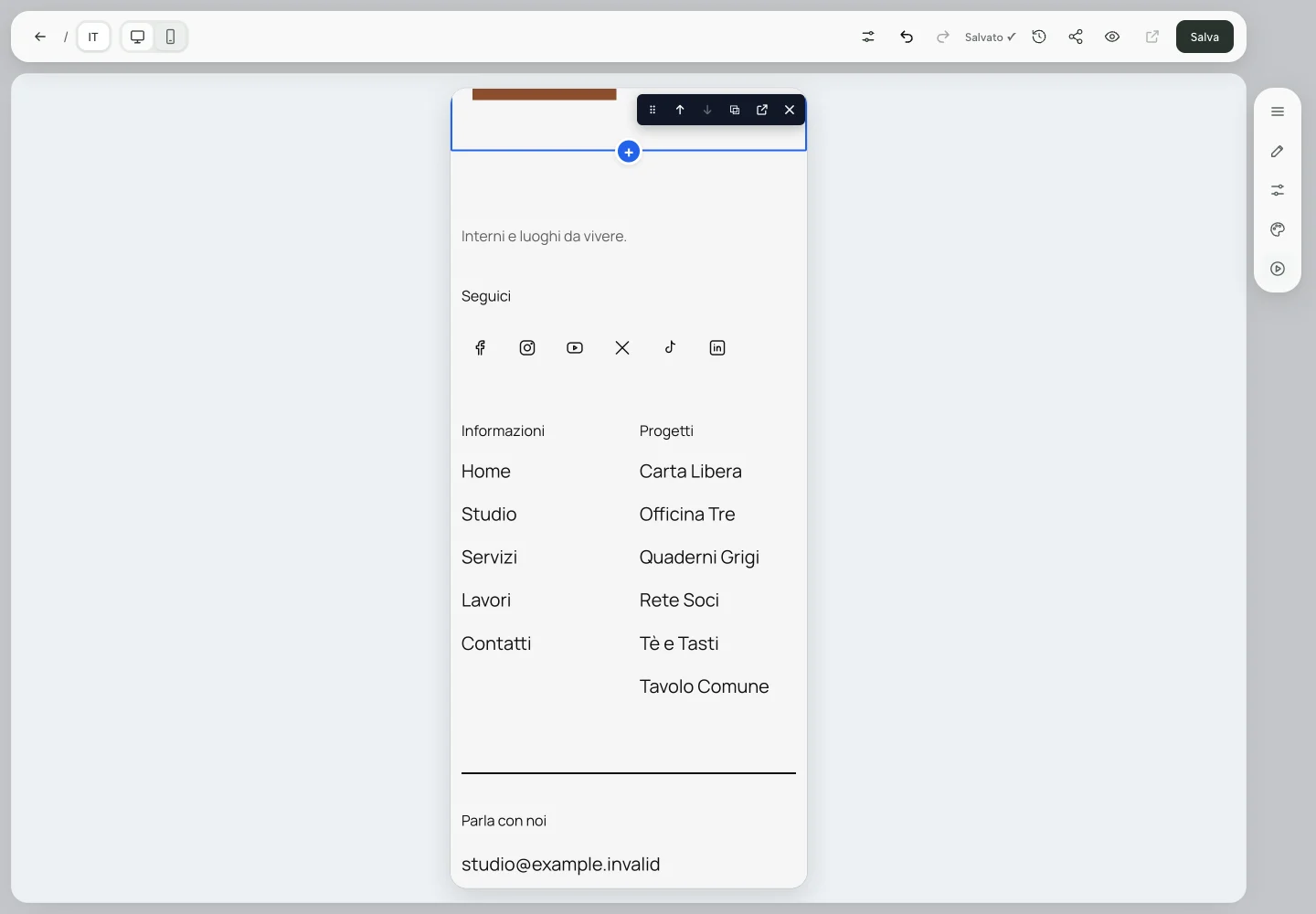Open the Carta Libera project link
The width and height of the screenshot is (1316, 914).
pyautogui.click(x=691, y=472)
